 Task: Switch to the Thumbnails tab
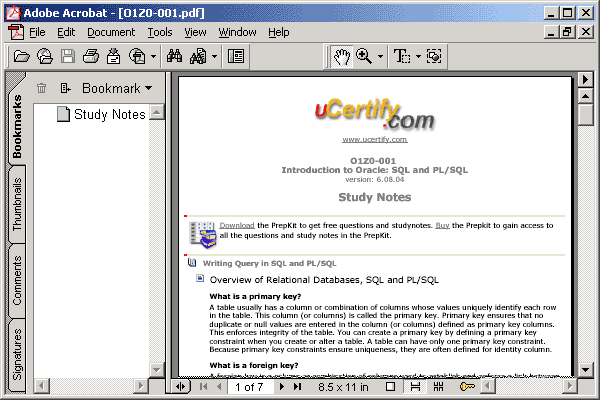(17, 204)
